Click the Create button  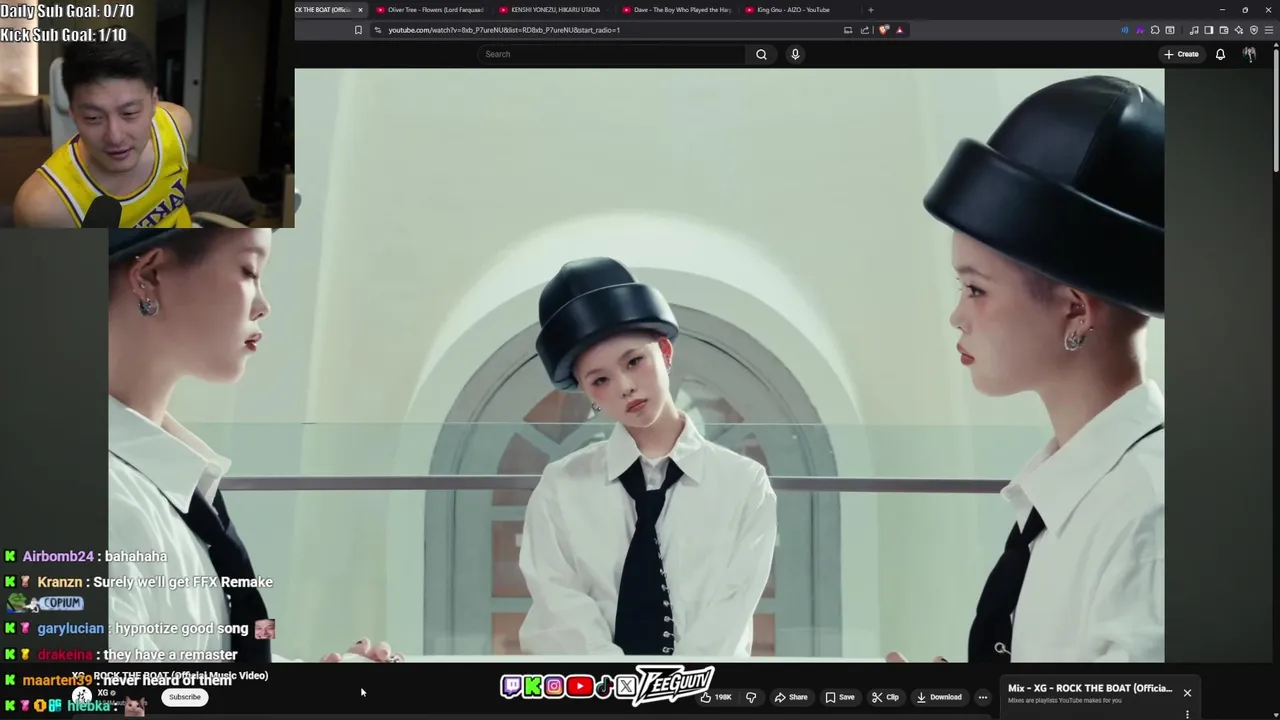[x=1181, y=54]
